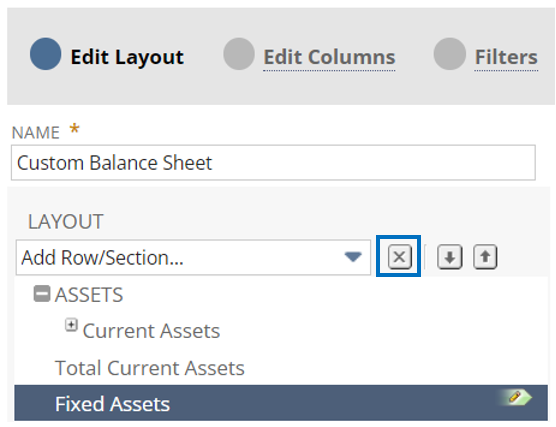Click the blue Edit Layout step circle
The height and width of the screenshot is (427, 556).
tap(45, 54)
